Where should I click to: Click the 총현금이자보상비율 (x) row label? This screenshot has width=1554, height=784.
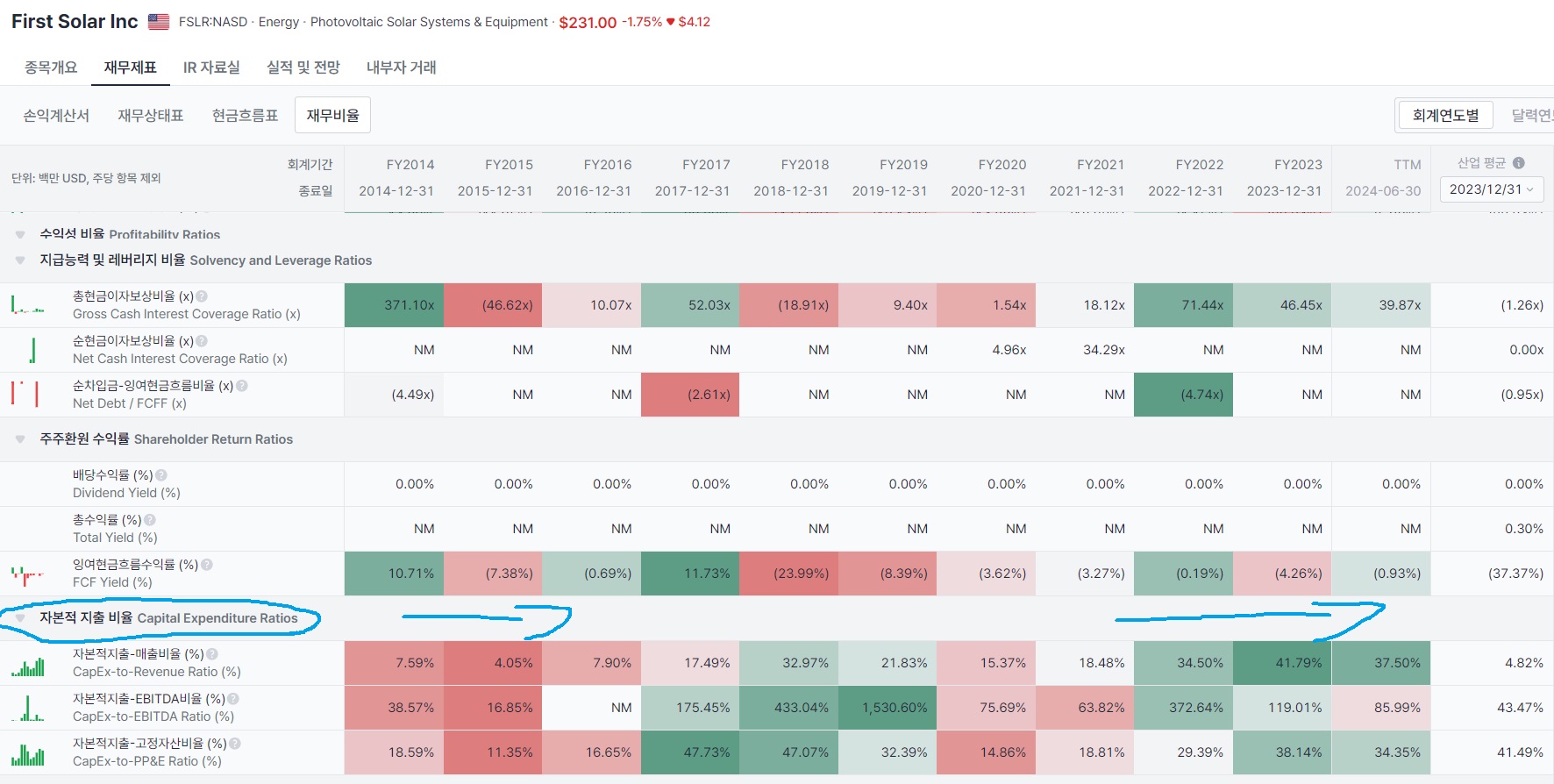coord(133,296)
